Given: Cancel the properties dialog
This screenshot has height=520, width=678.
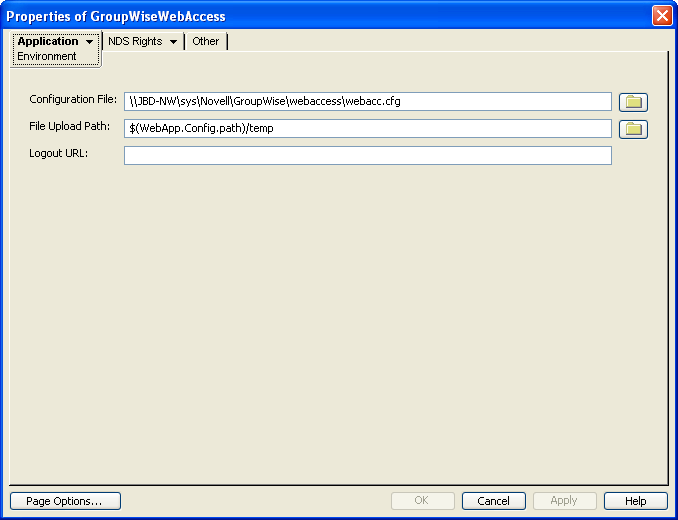Looking at the screenshot, I should tap(493, 501).
